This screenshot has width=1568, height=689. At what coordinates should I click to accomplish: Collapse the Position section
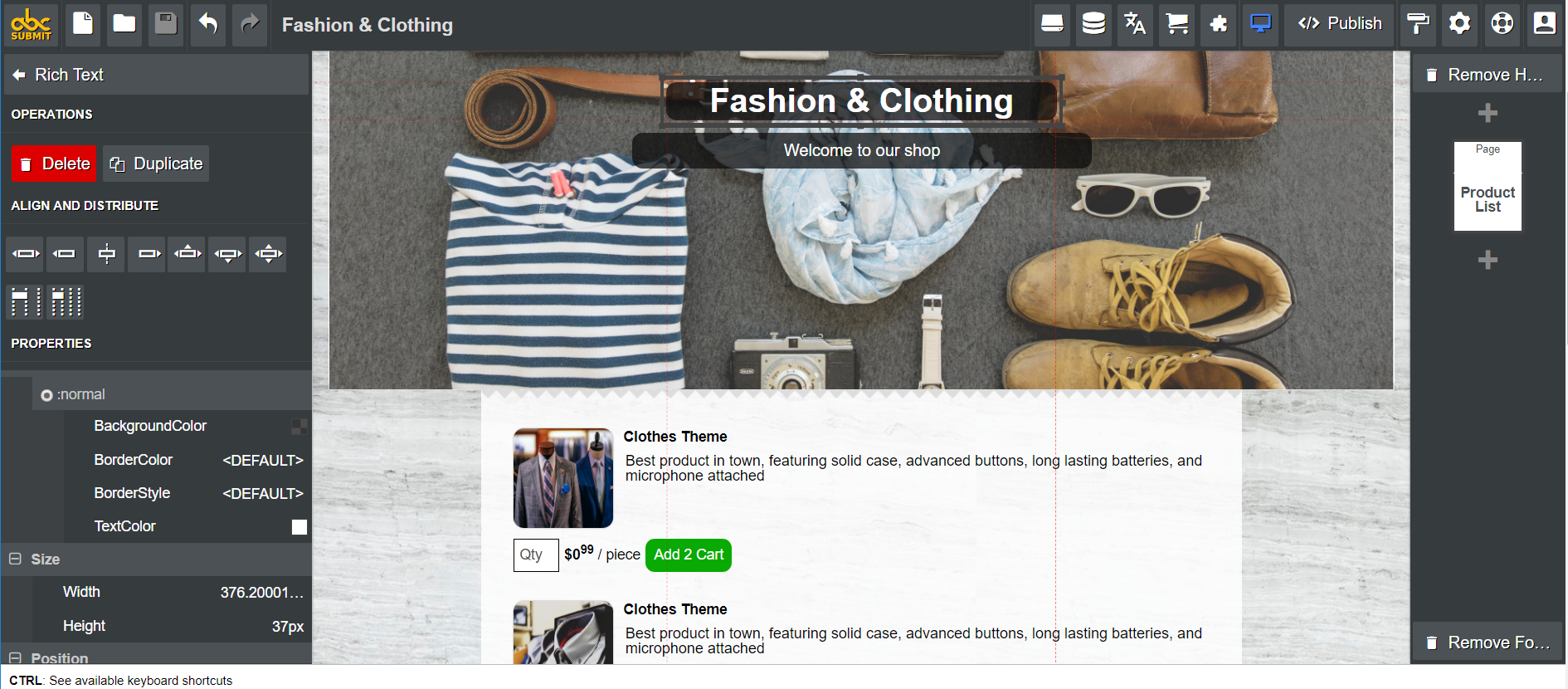pyautogui.click(x=15, y=658)
